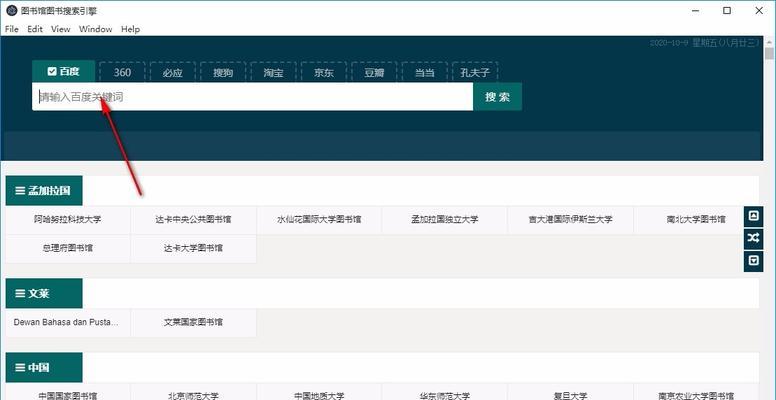The image size is (776, 400).
Task: Click the vertical scrollbar thumb
Action: [x=769, y=53]
